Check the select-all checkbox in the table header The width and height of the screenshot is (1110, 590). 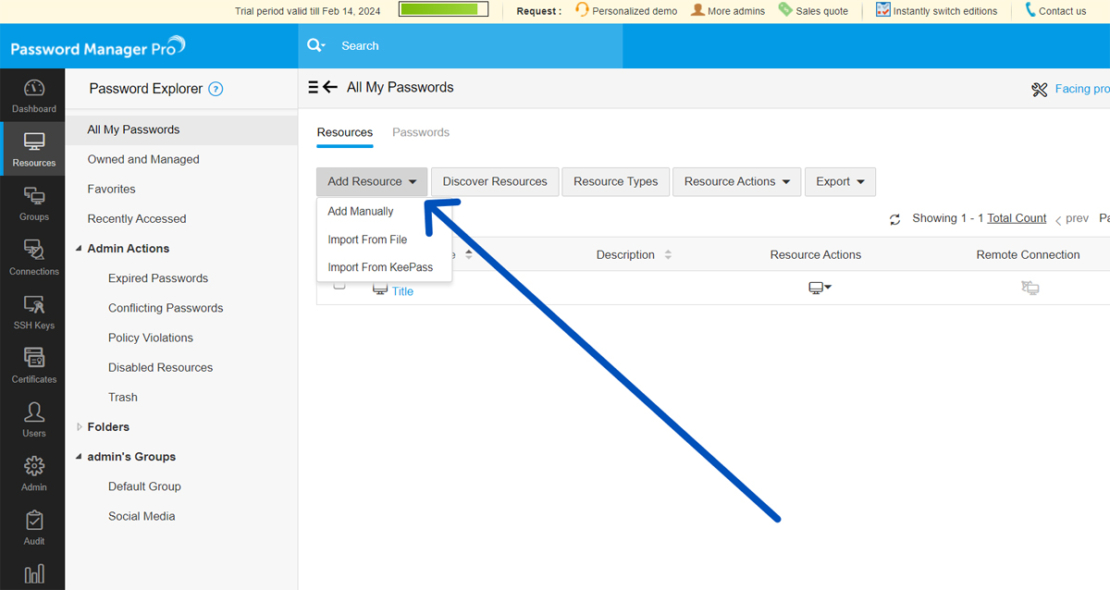tap(338, 254)
